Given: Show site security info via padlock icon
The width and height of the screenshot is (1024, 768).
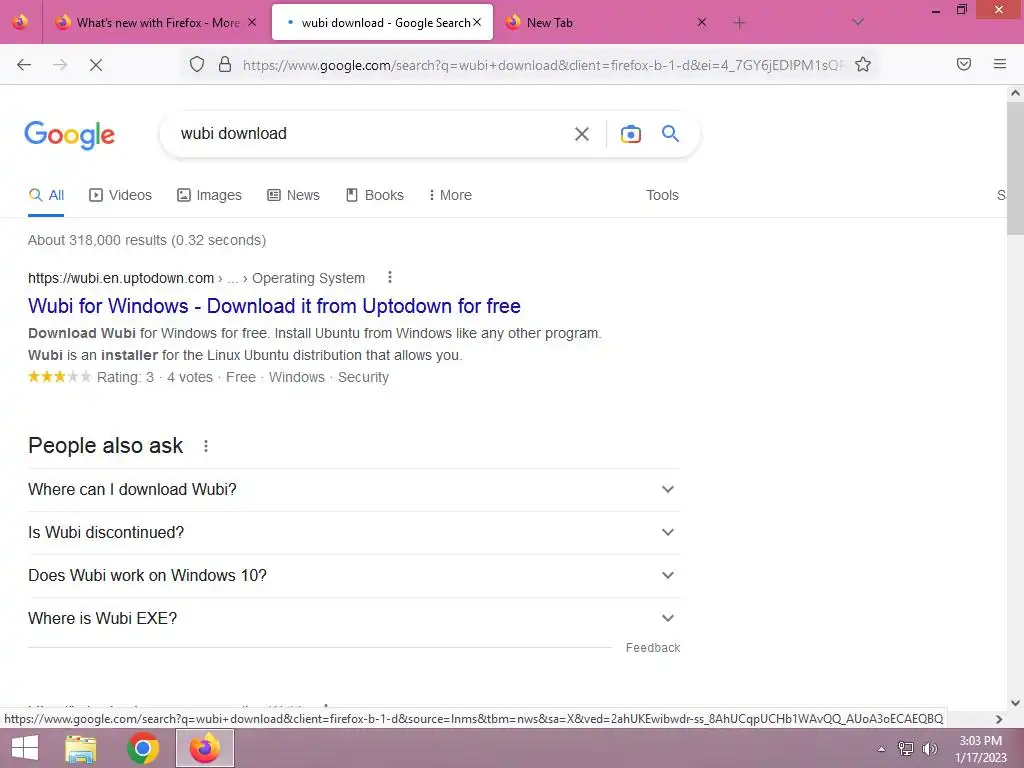Looking at the screenshot, I should click(x=225, y=64).
